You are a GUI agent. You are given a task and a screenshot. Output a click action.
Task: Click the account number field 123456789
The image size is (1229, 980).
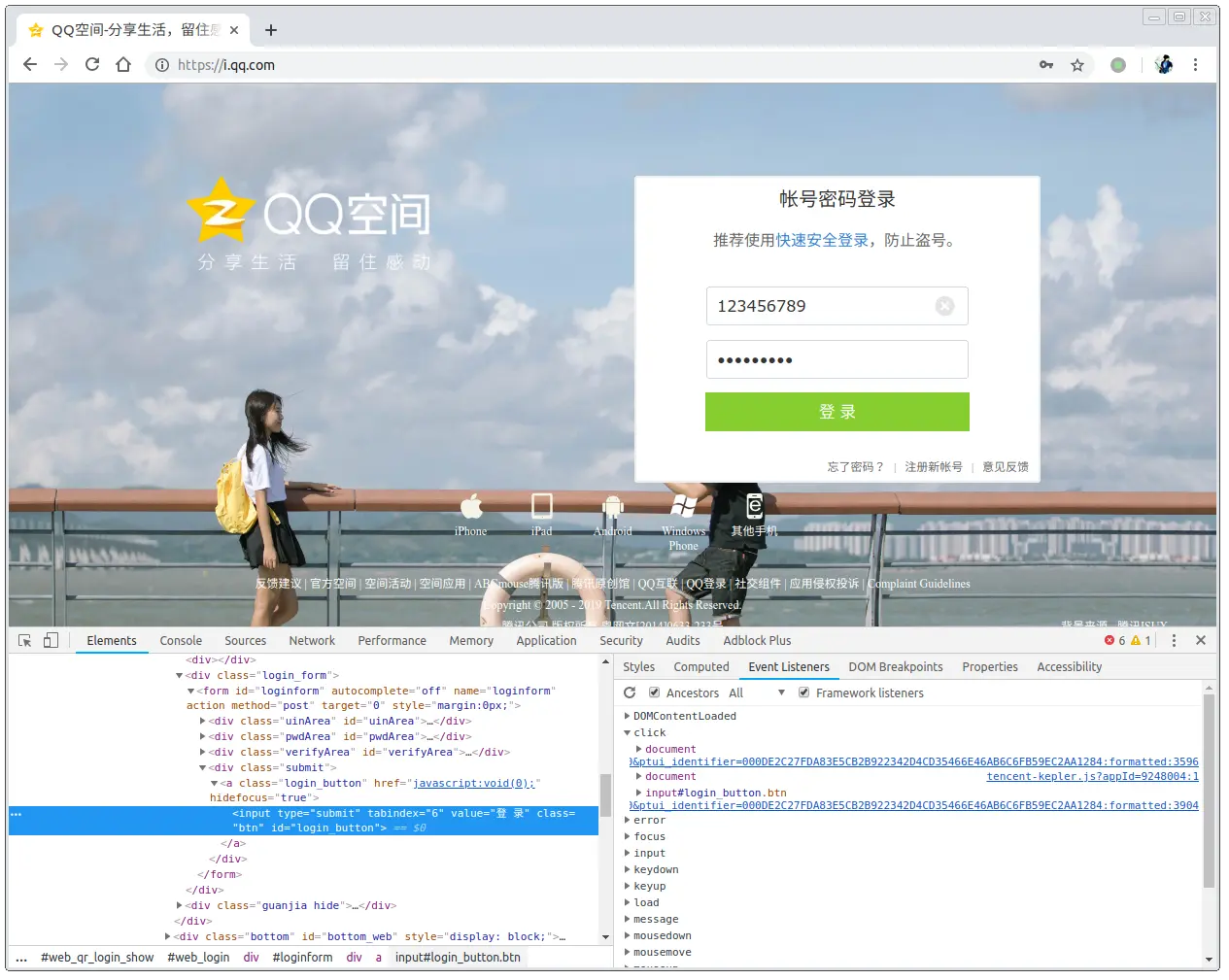tap(837, 306)
